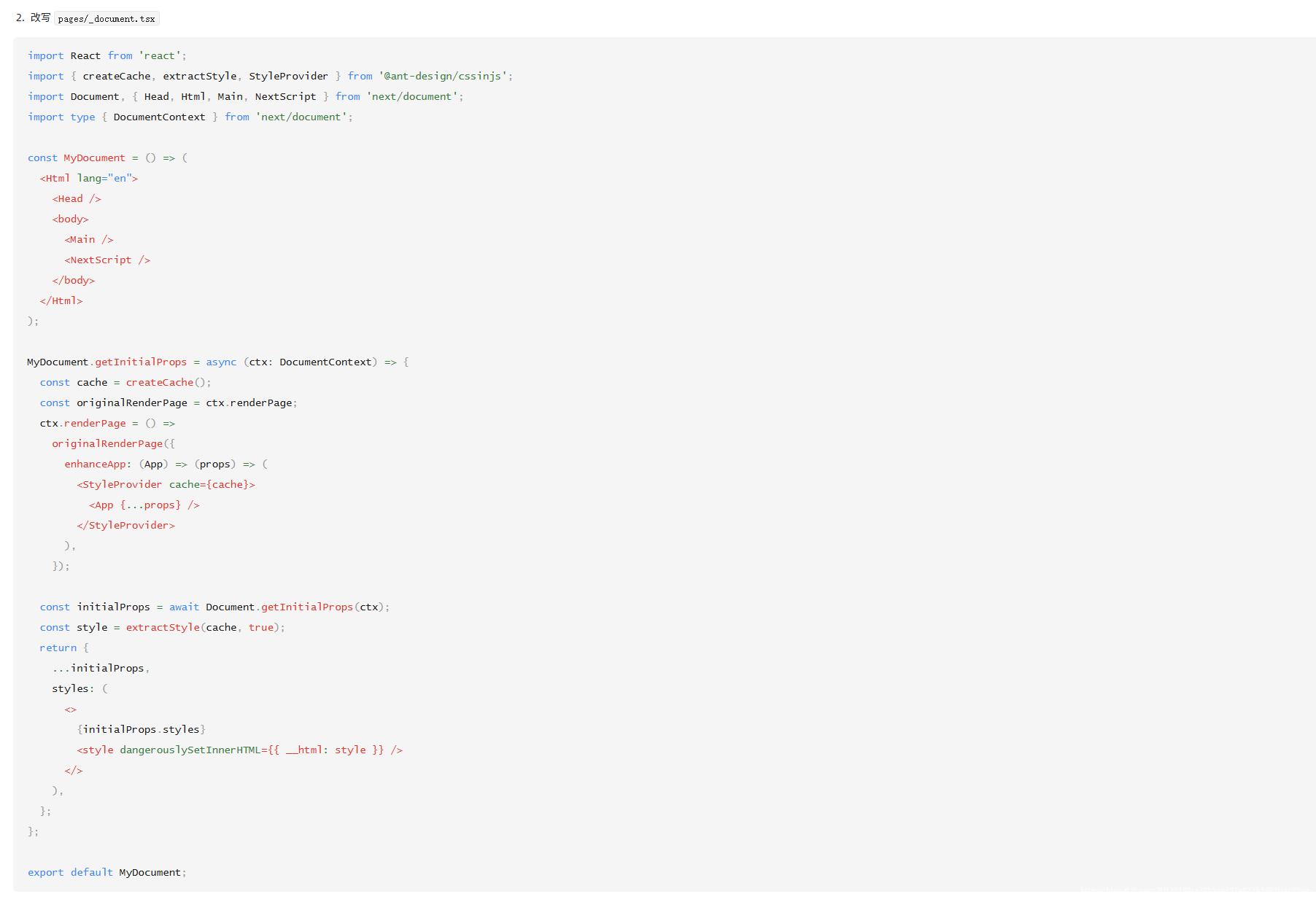This screenshot has width=1316, height=902.
Task: Click the NextScript self-closing JSX tag
Action: click(107, 260)
